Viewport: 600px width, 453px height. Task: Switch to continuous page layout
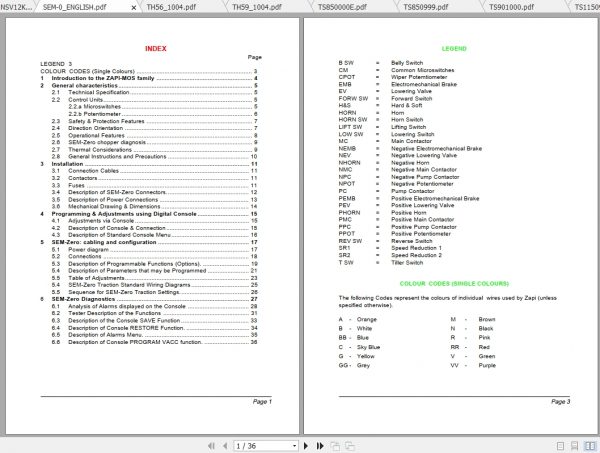pos(574,446)
